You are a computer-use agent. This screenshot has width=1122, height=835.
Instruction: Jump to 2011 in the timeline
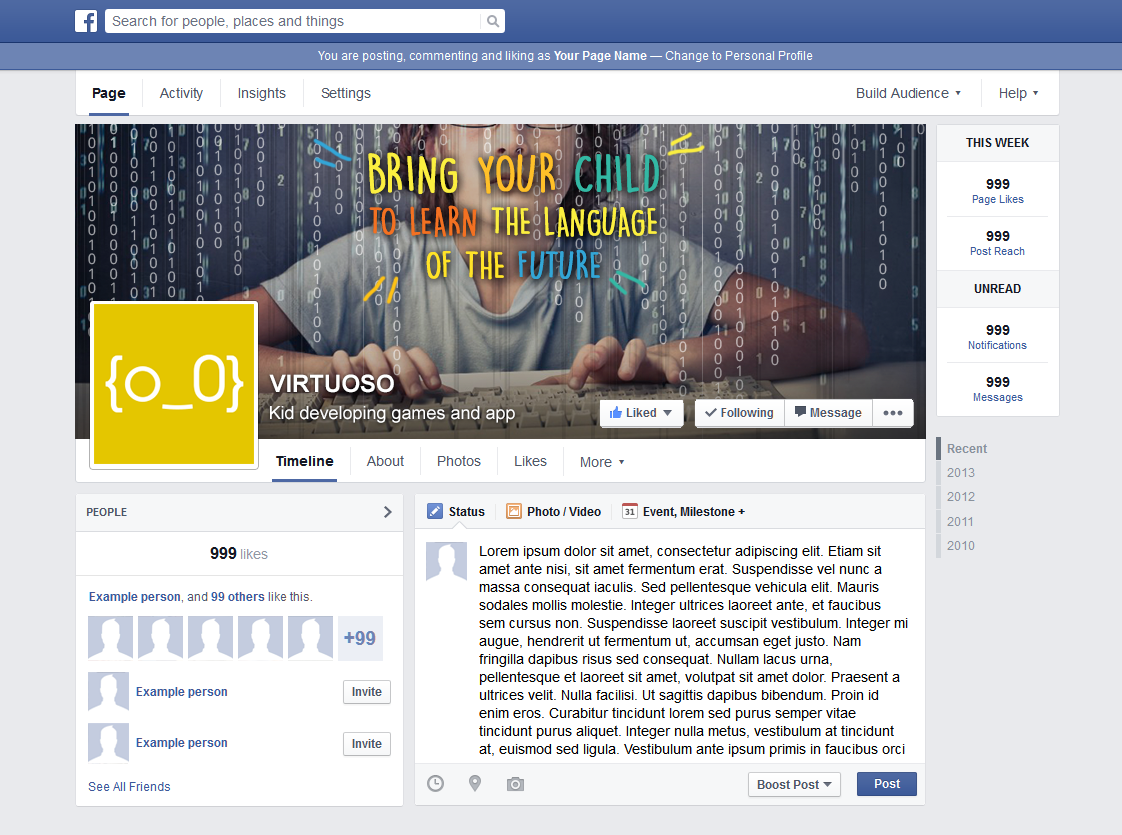tap(960, 522)
